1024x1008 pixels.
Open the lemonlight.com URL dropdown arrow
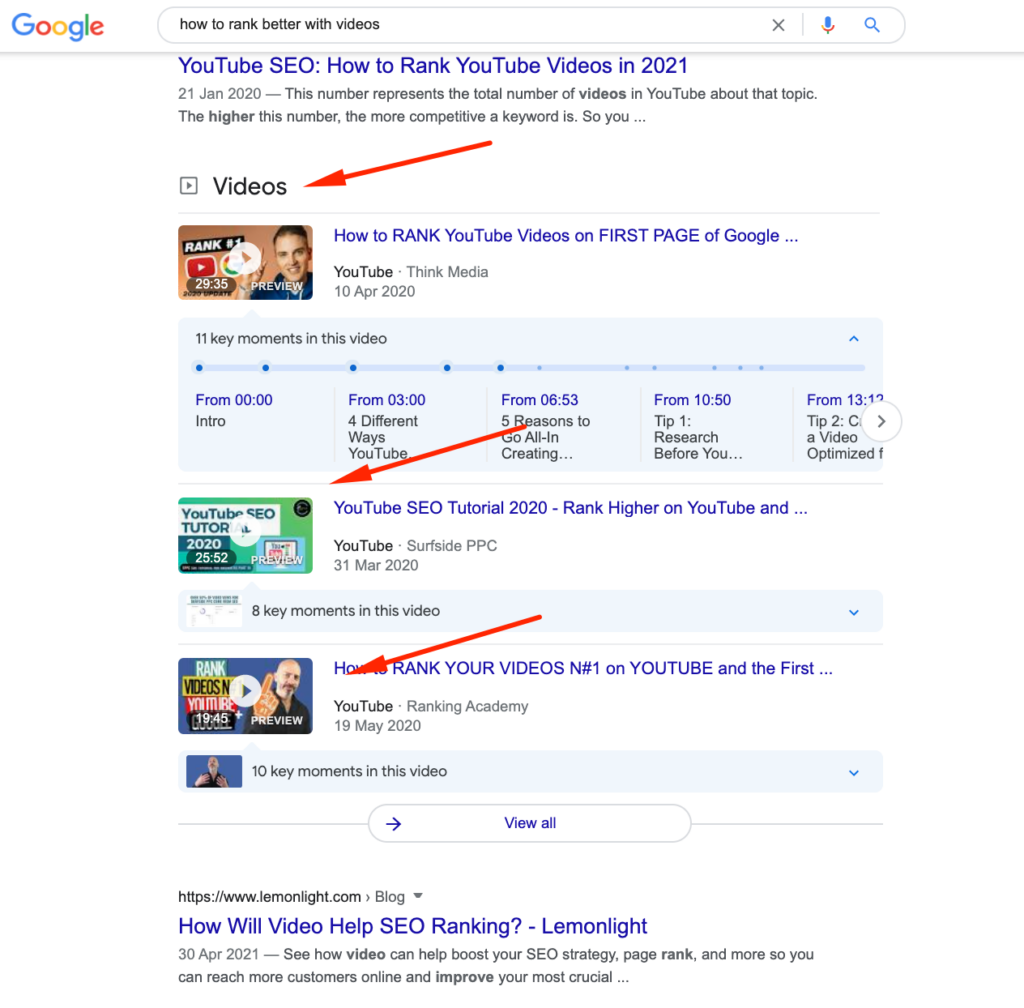tap(418, 896)
